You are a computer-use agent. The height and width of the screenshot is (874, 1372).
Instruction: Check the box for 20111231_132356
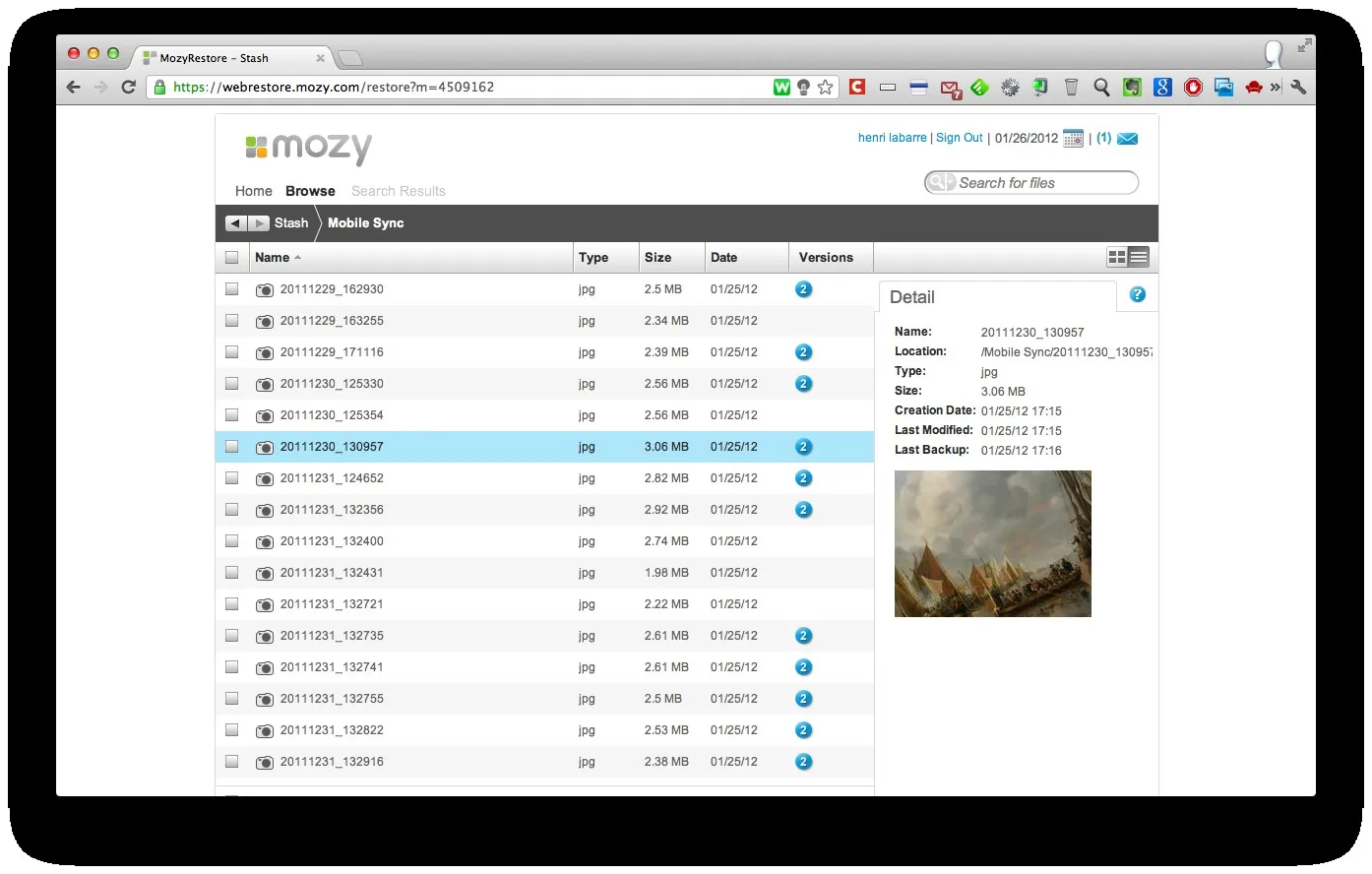pos(231,510)
